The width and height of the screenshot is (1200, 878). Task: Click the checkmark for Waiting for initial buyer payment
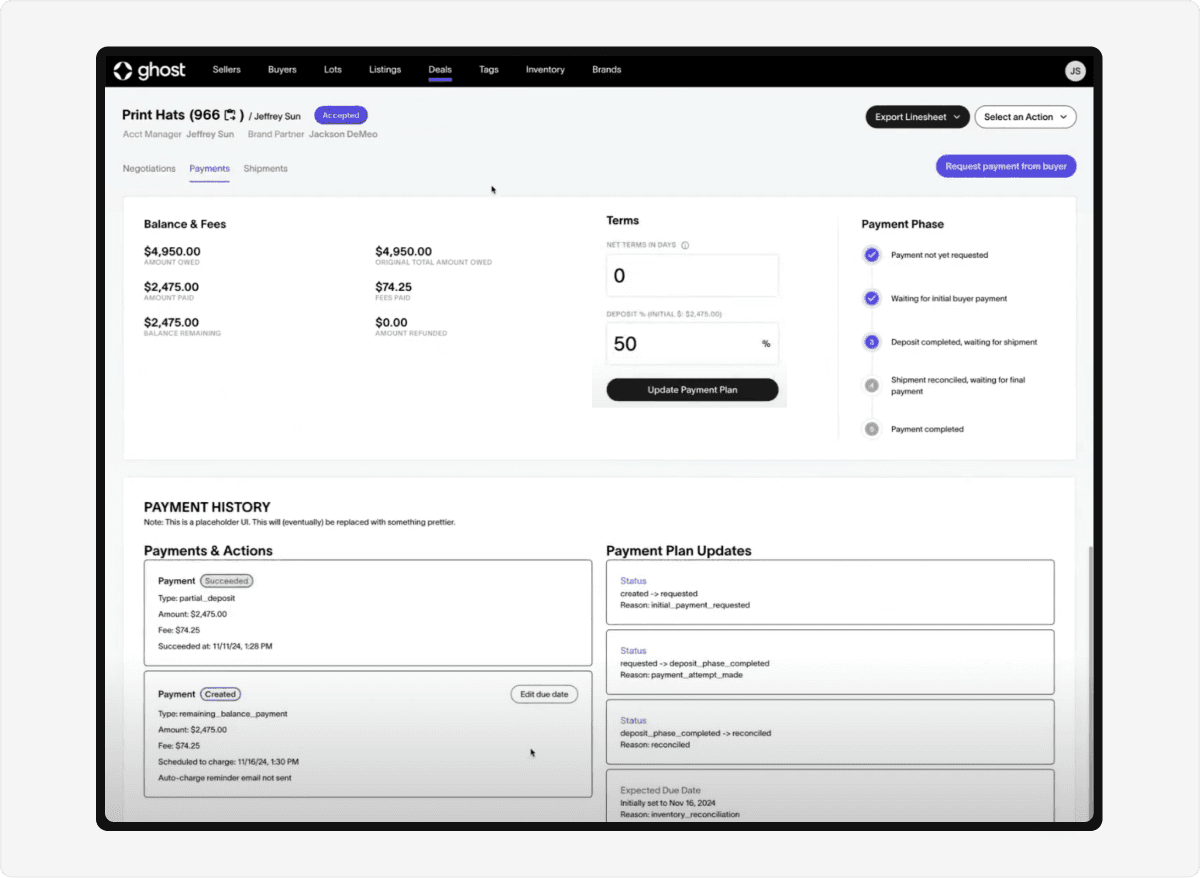point(871,298)
